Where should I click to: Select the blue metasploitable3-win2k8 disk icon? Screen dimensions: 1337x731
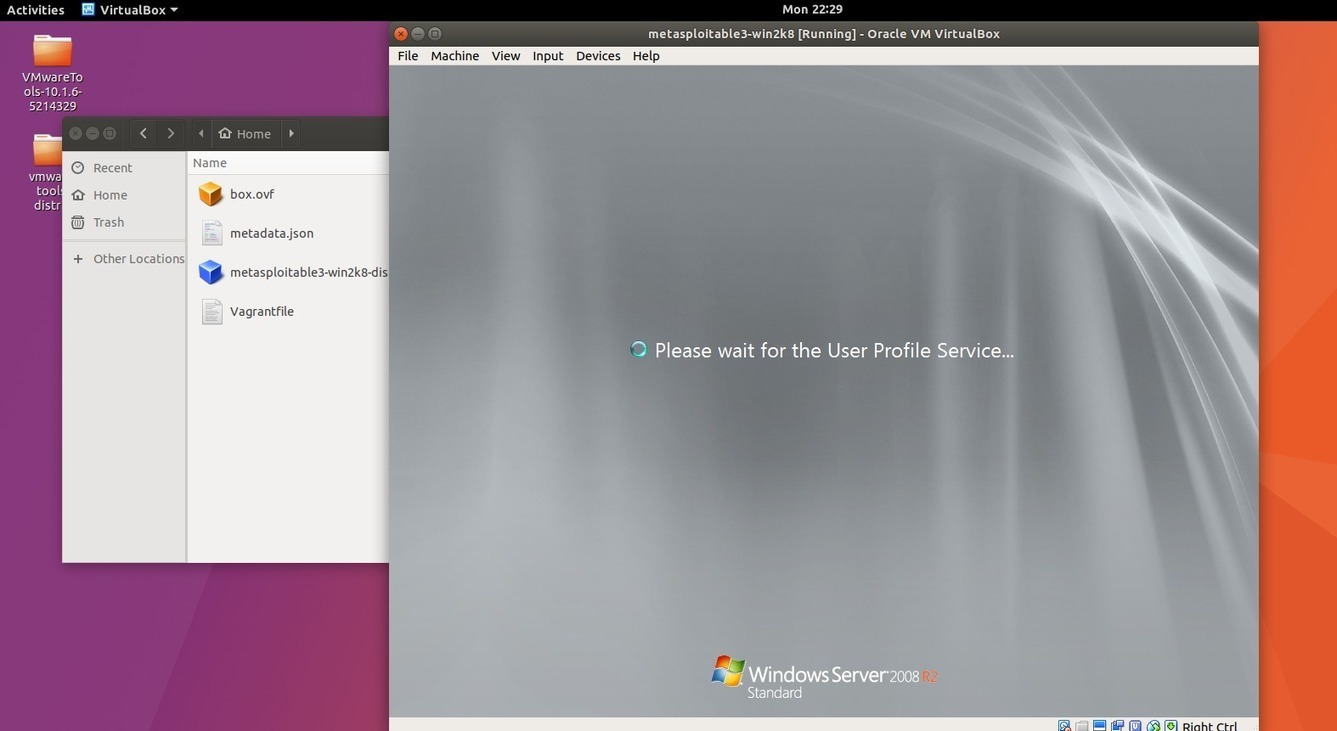[210, 272]
